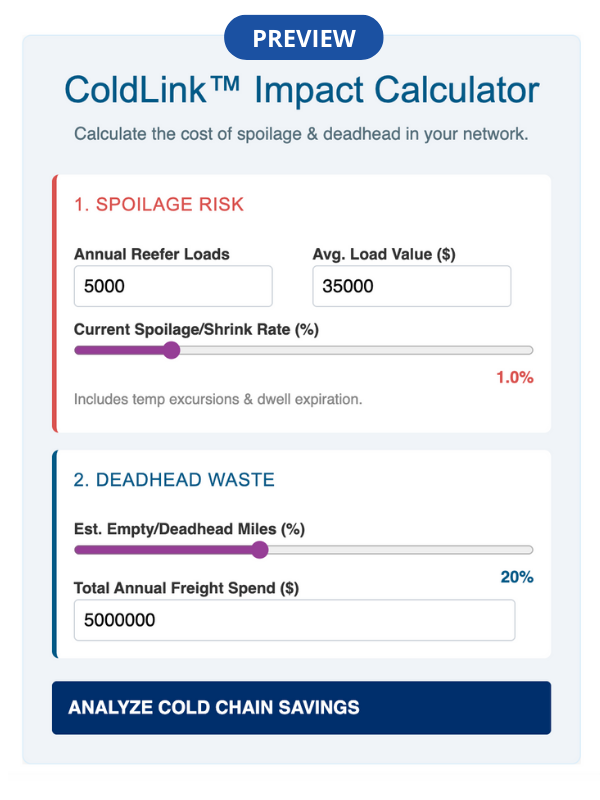Click the Est. Empty/Deadhead Miles (%) label
The width and height of the screenshot is (600, 800).
(189, 528)
